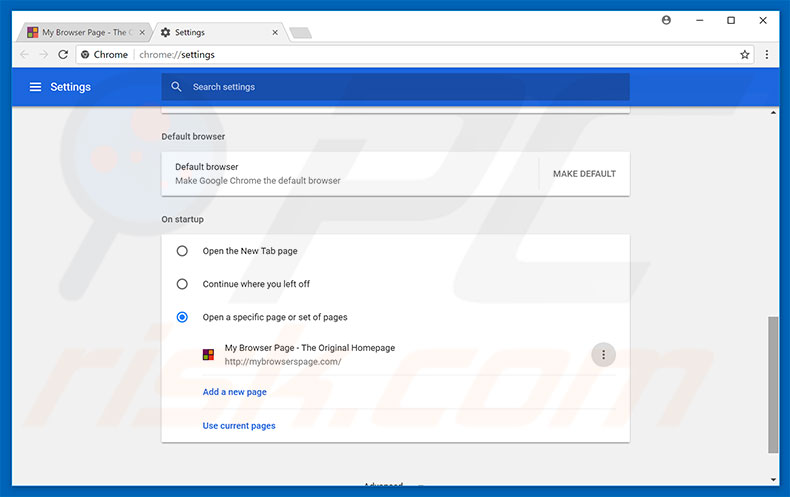Go back with the back arrow
This screenshot has width=790, height=497.
tap(25, 54)
